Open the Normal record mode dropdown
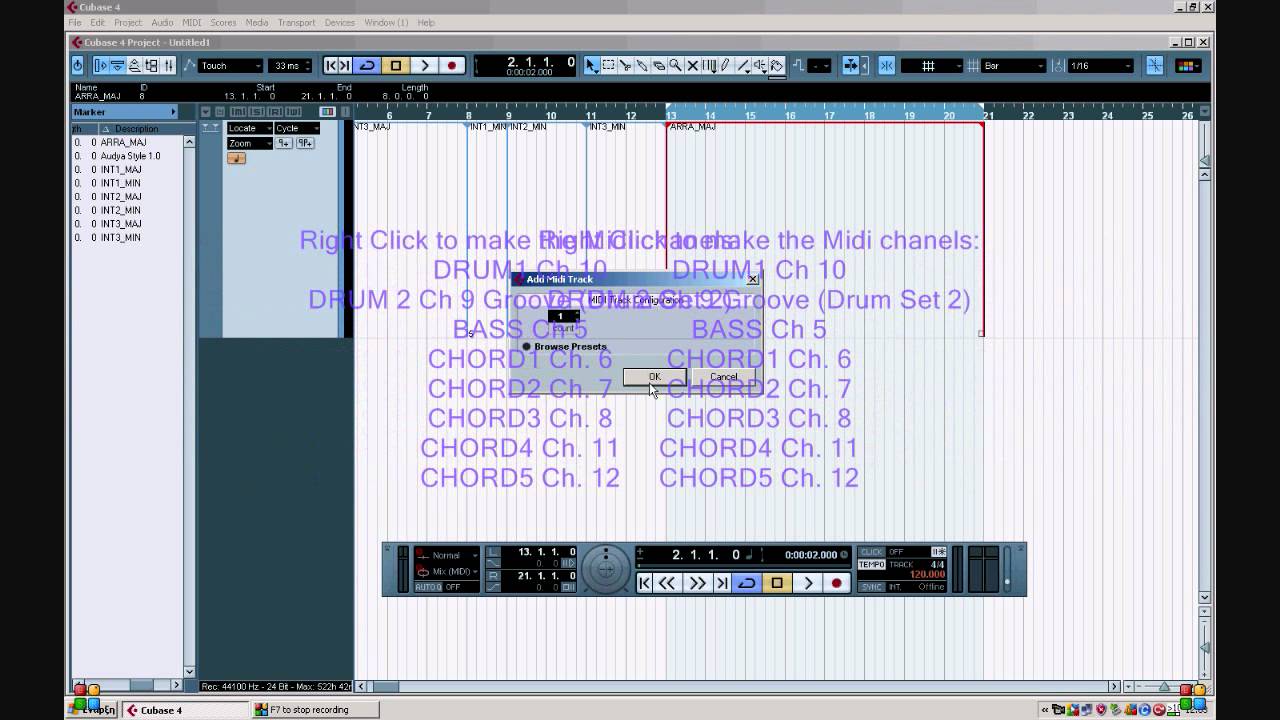 447,555
